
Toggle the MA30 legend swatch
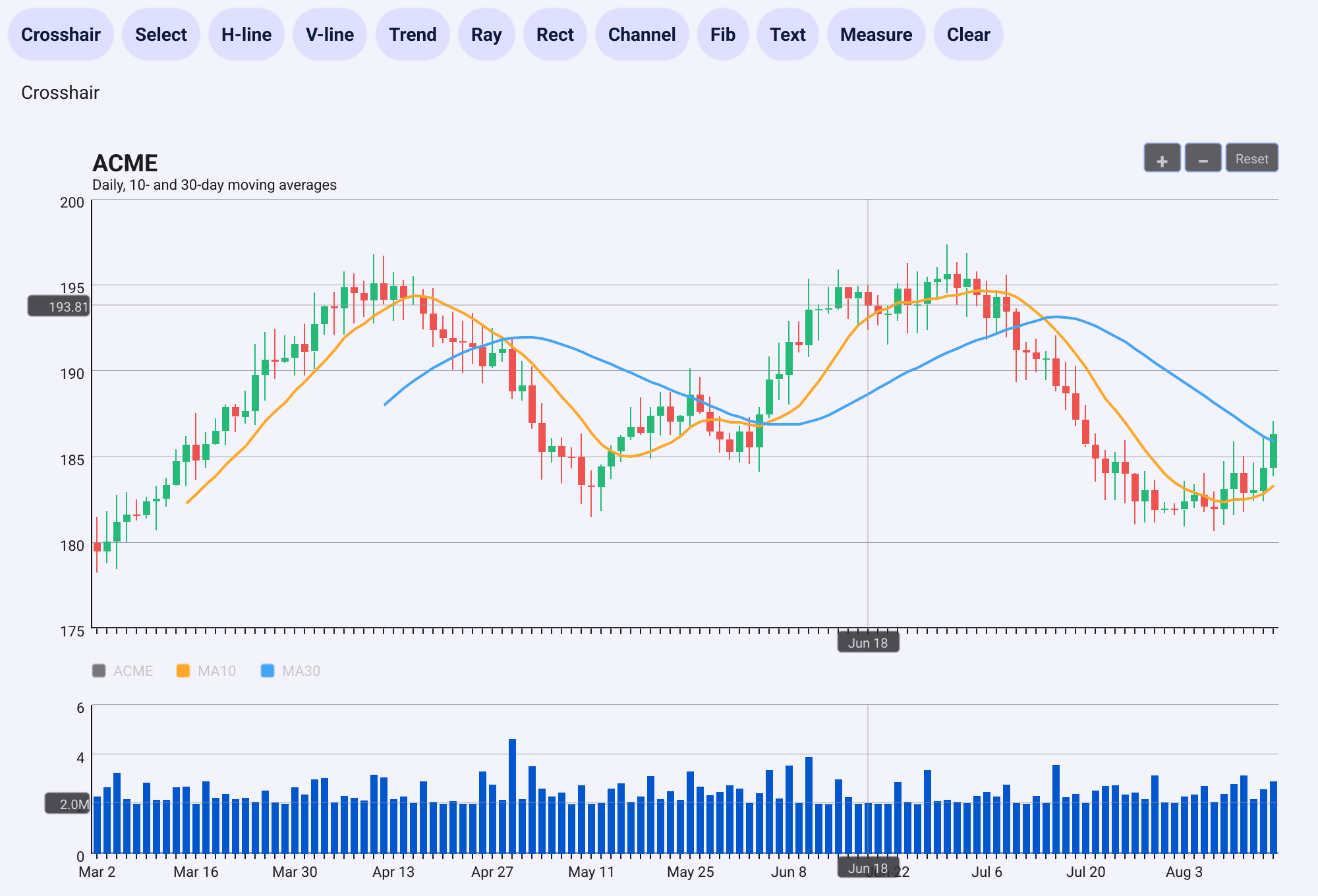coord(268,671)
